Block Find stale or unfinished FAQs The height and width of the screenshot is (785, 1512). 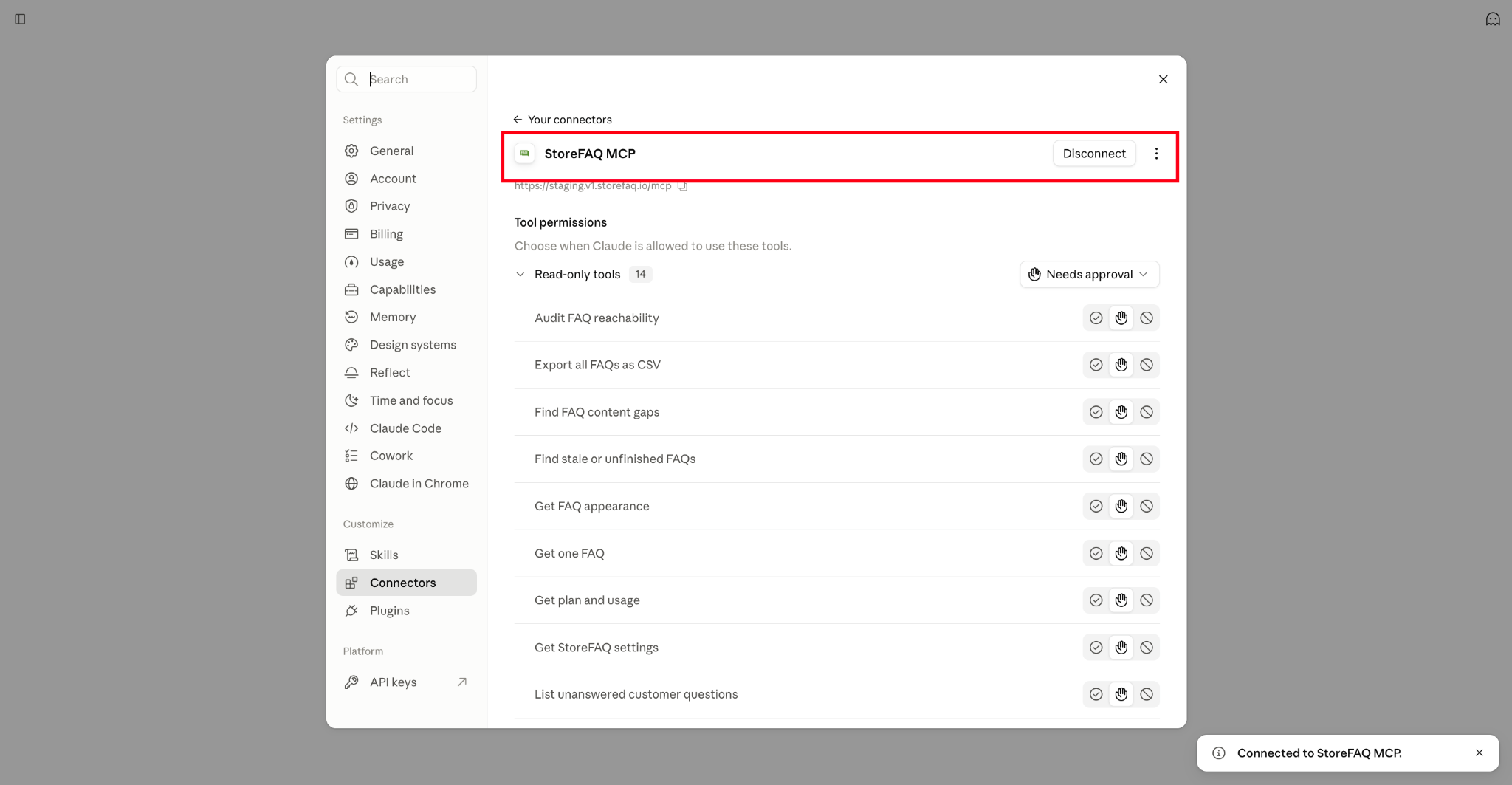click(1147, 459)
